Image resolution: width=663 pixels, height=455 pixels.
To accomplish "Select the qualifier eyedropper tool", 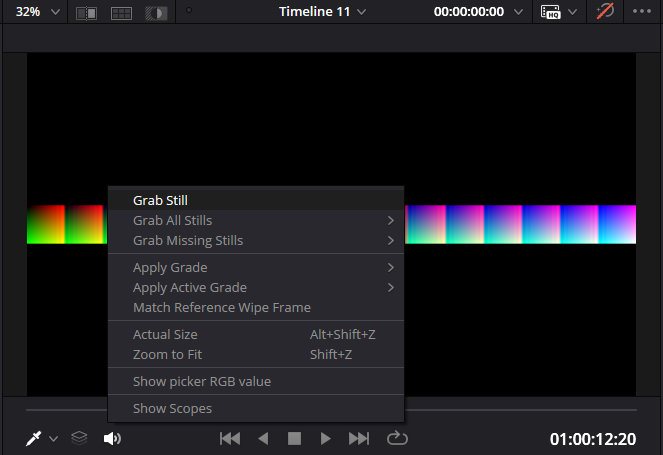I will pyautogui.click(x=33, y=439).
